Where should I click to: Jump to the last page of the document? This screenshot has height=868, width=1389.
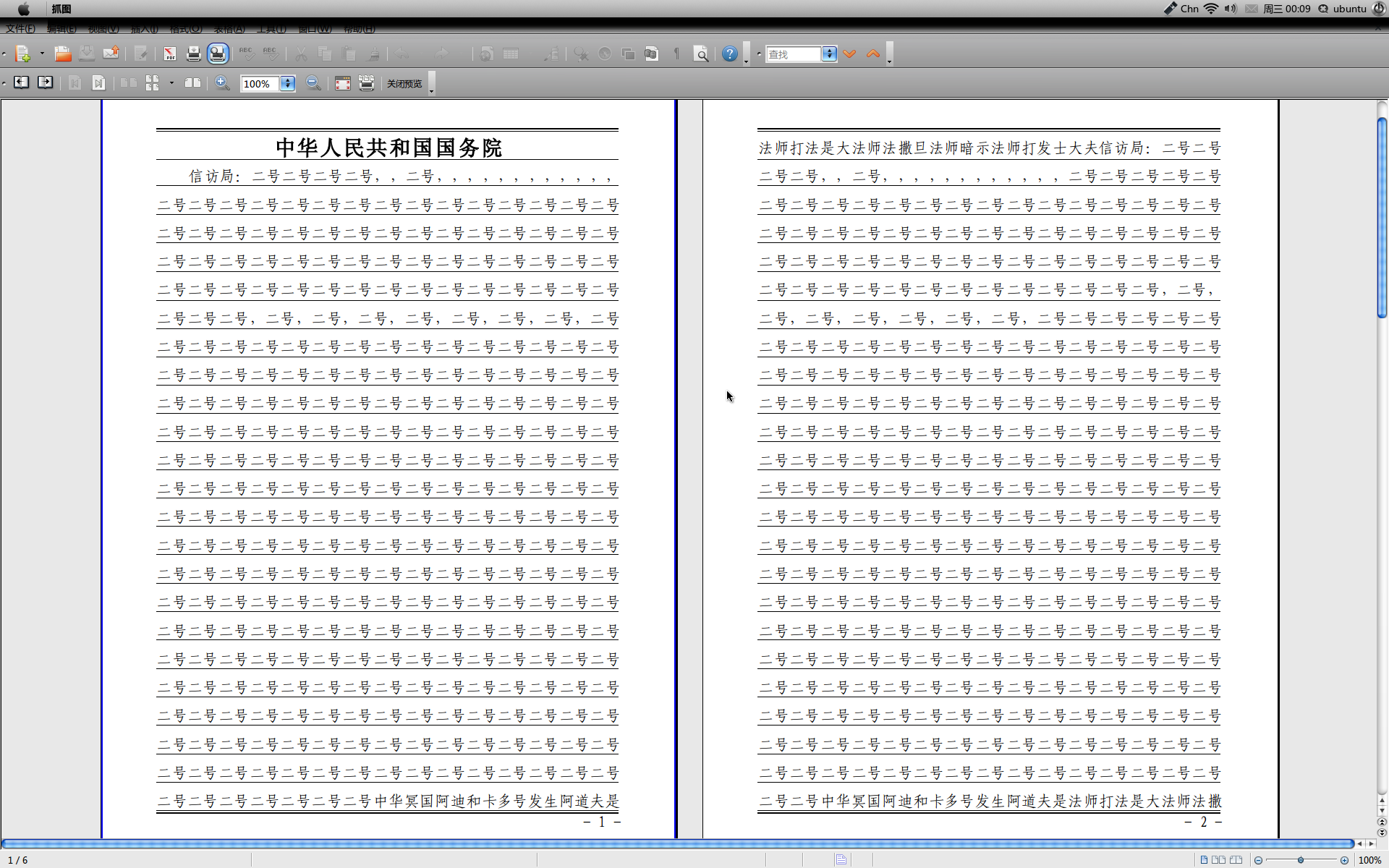pos(98,83)
